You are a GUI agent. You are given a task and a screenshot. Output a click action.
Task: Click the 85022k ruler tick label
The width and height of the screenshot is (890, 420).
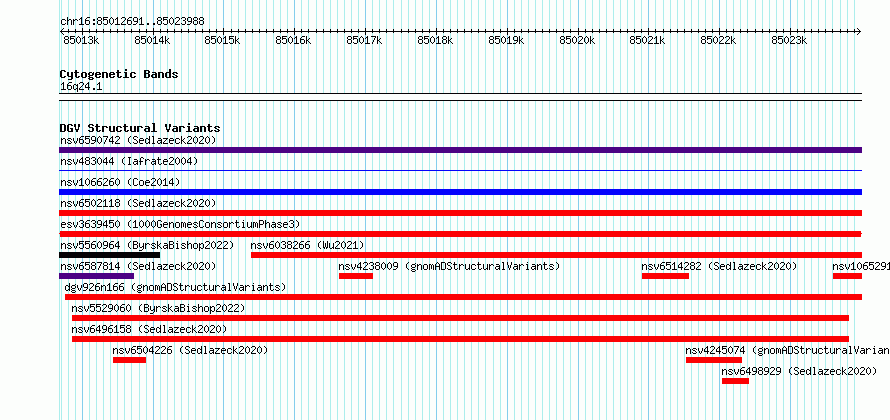[x=719, y=40]
